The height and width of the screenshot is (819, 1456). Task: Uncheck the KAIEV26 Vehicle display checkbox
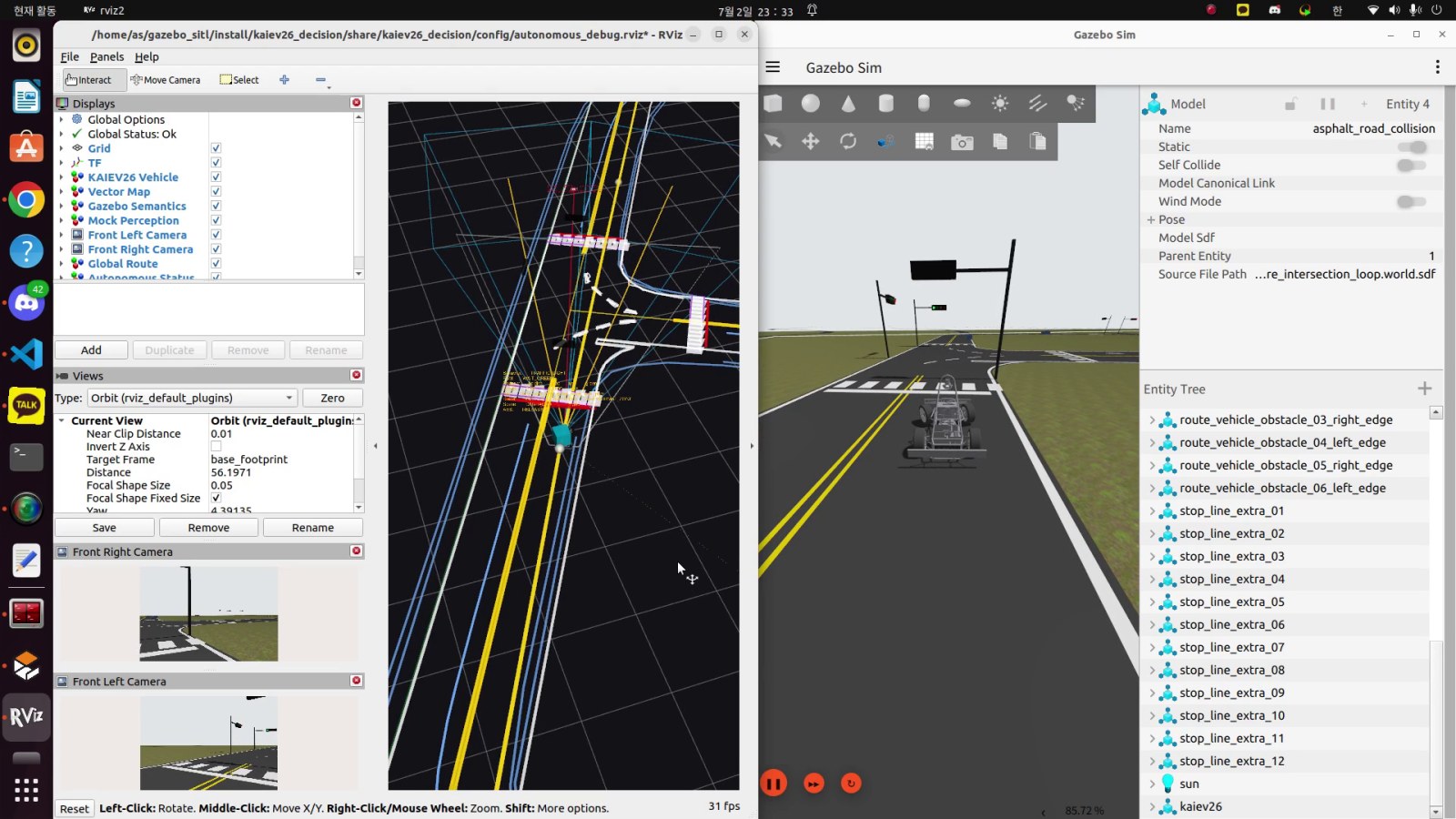coord(216,177)
